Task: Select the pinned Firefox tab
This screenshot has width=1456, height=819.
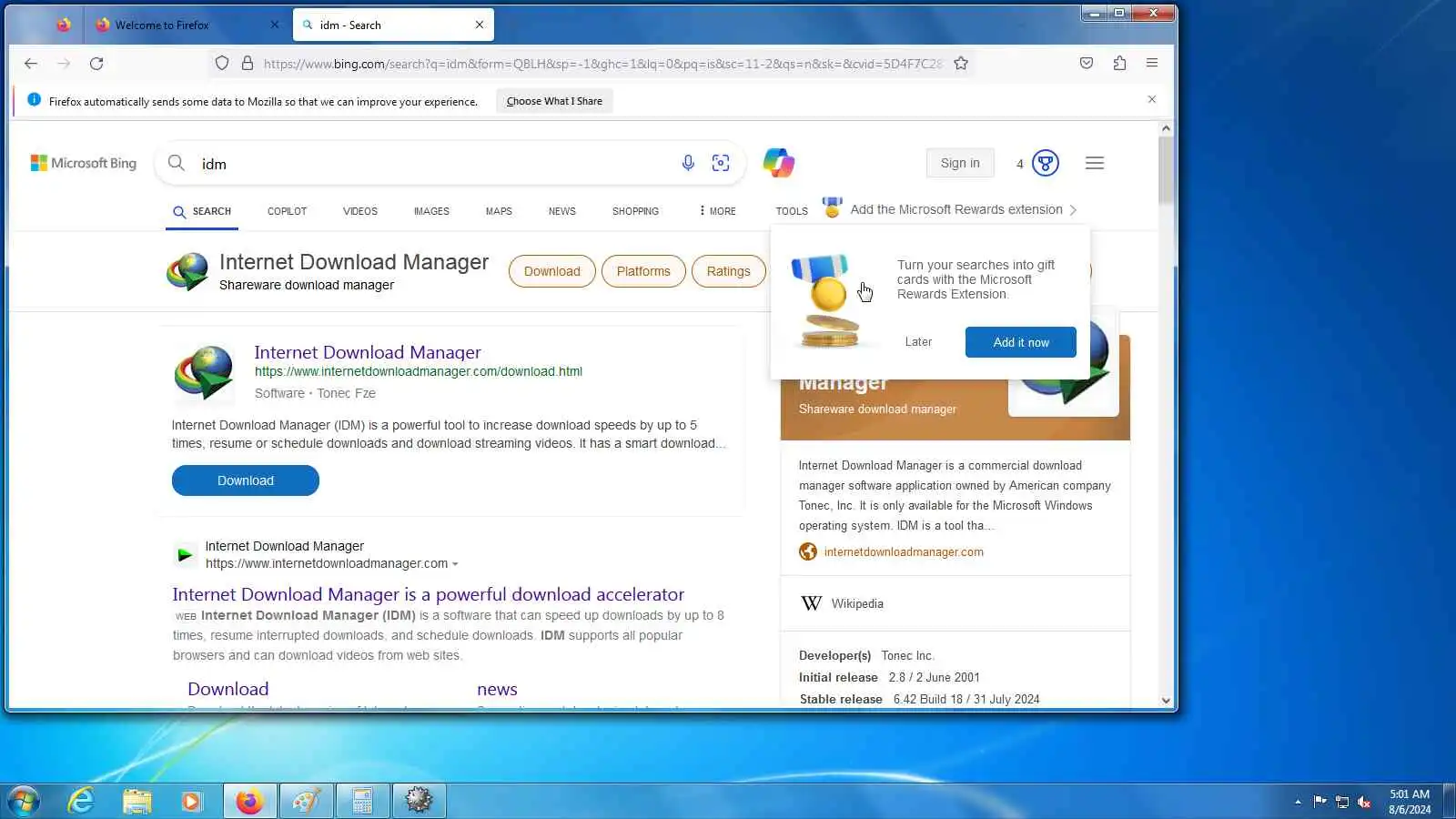Action: coord(63,25)
